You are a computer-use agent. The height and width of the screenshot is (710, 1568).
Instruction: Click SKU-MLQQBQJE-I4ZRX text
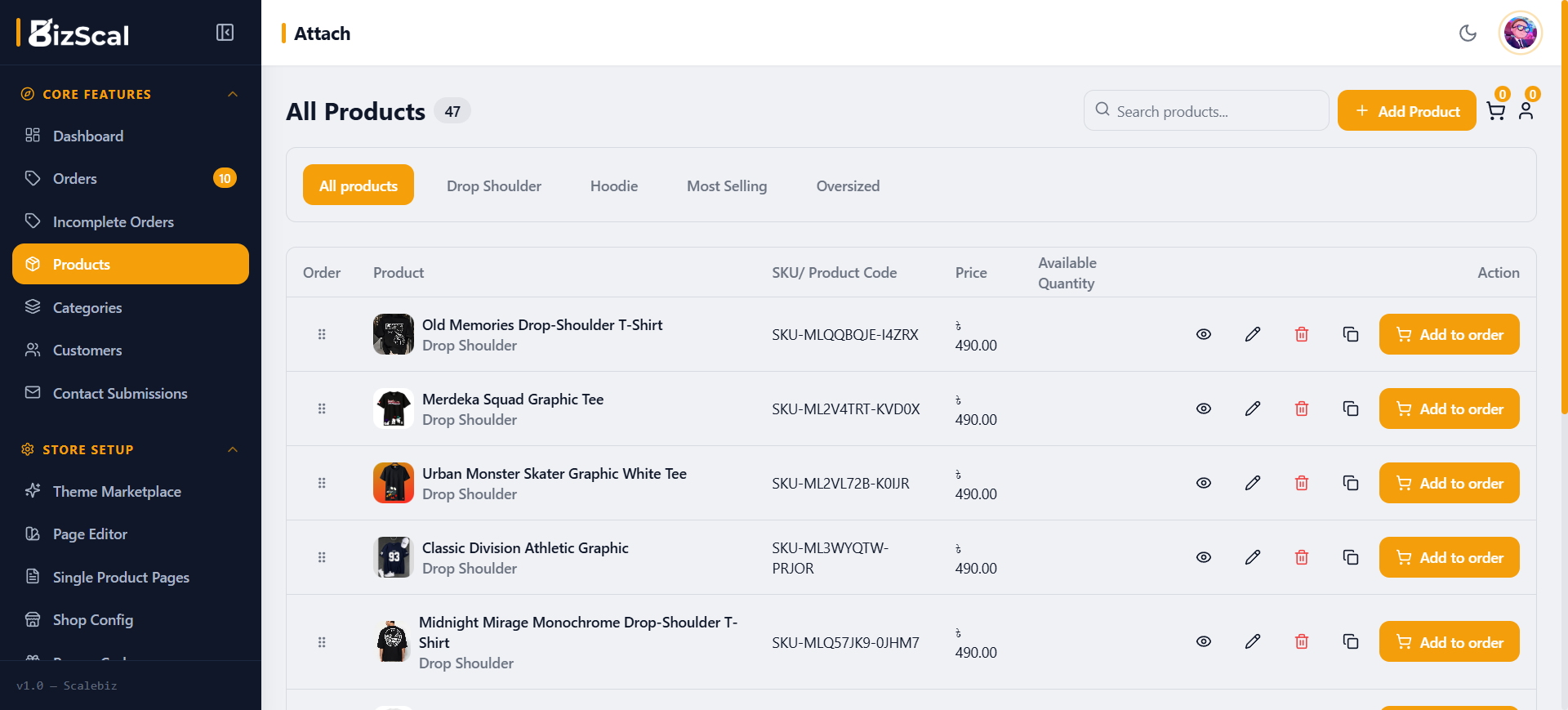(845, 334)
